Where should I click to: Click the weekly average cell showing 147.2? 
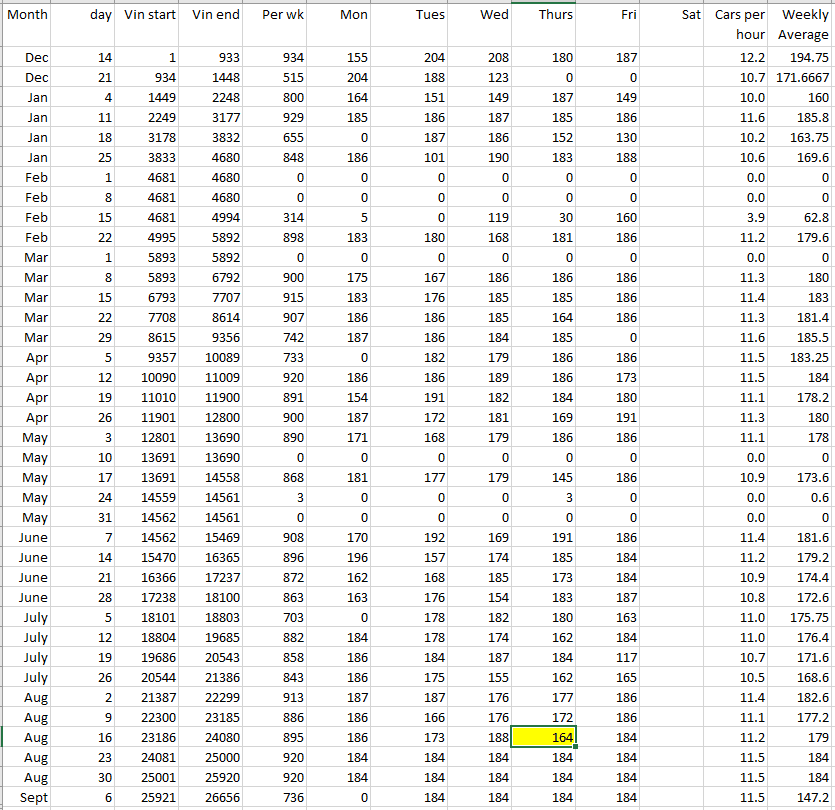click(x=803, y=797)
